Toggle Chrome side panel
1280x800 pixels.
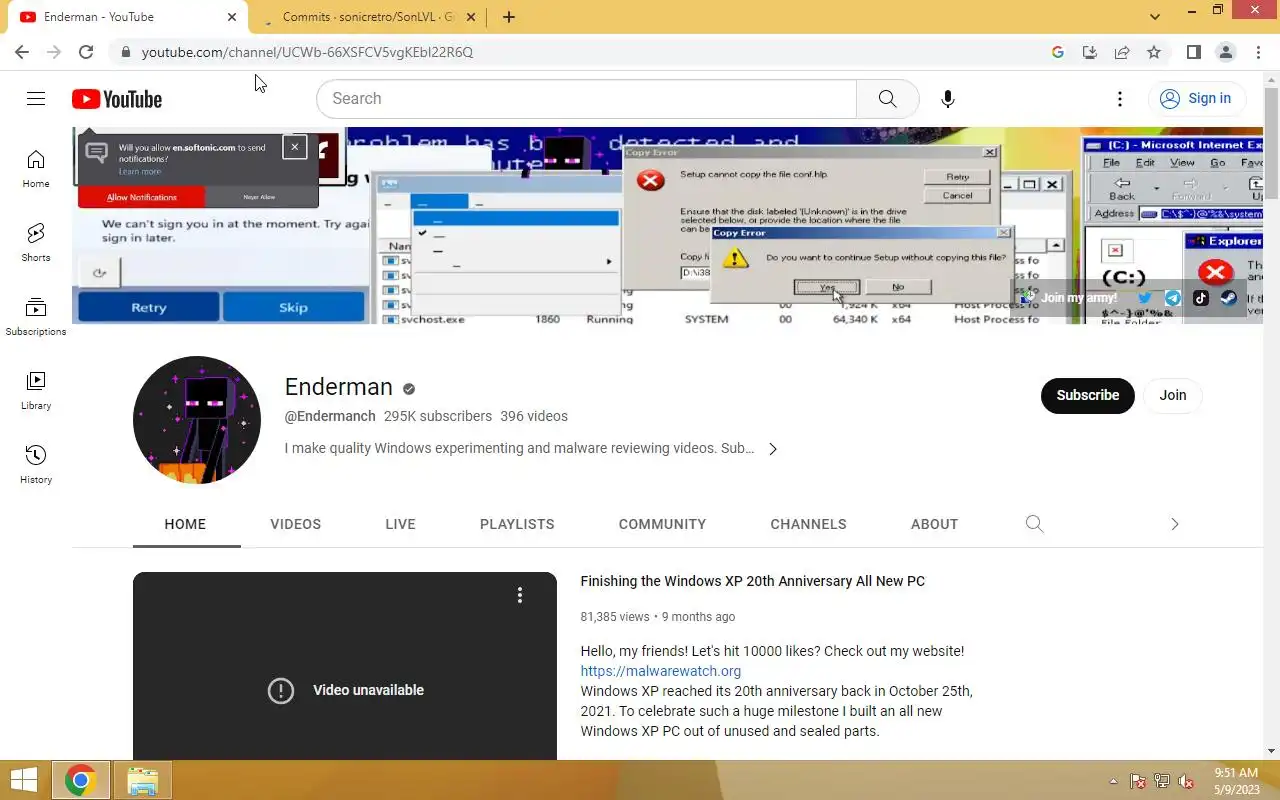click(x=1193, y=52)
